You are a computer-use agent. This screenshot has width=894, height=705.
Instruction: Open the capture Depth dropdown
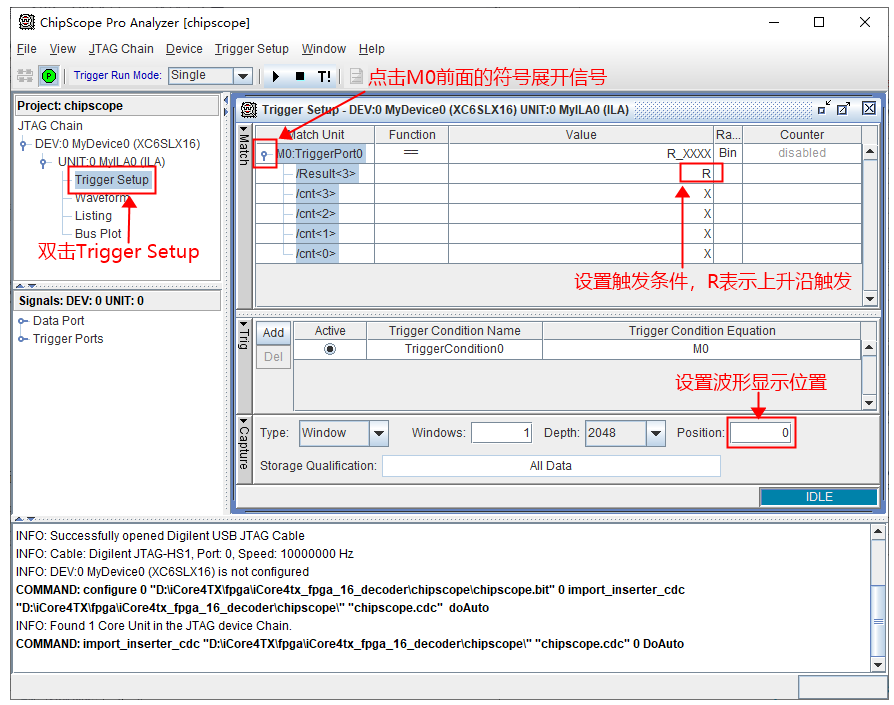click(656, 433)
